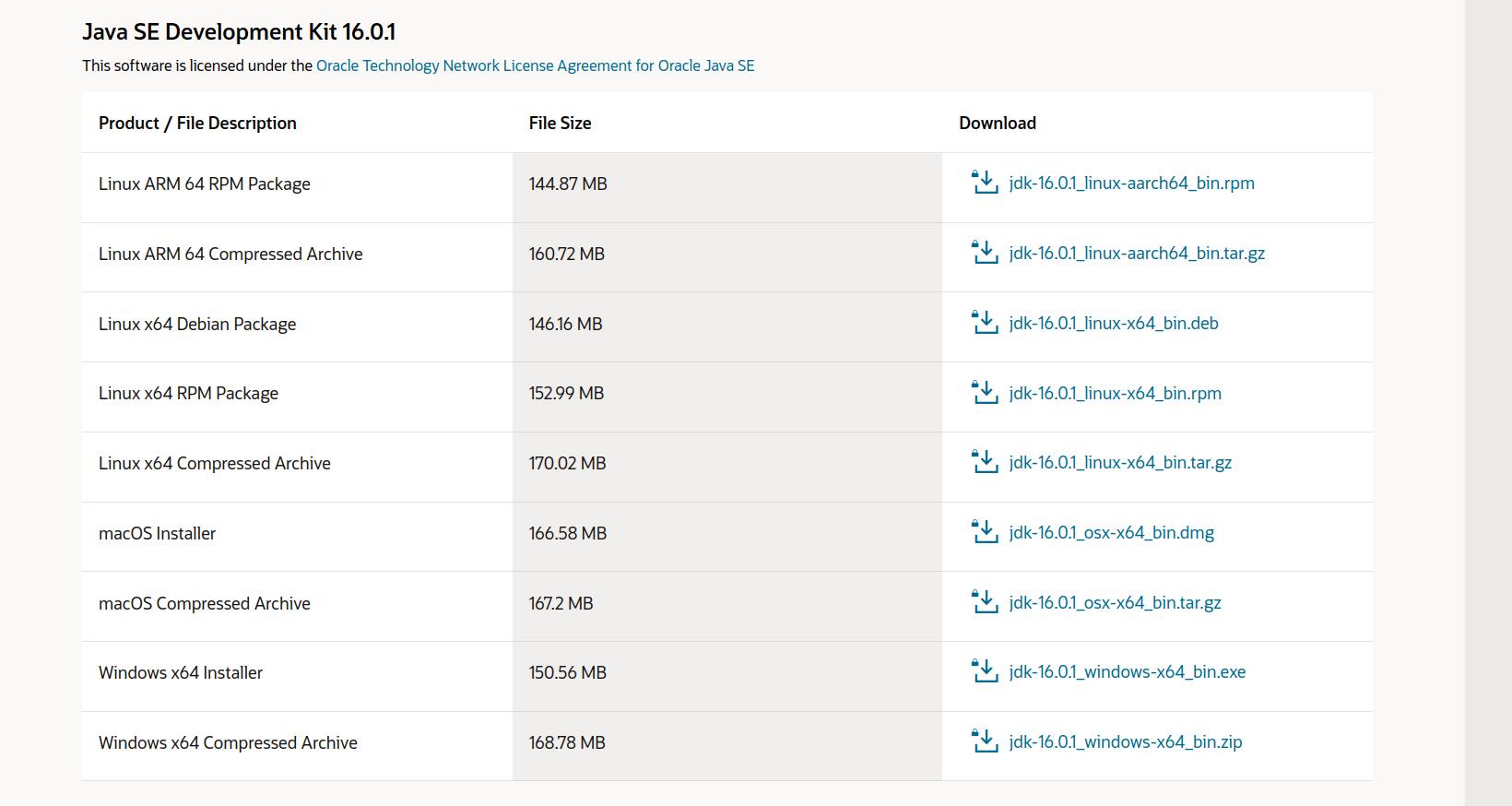
Task: Select the Windows x64 Compressed Archive label
Action: 228,742
